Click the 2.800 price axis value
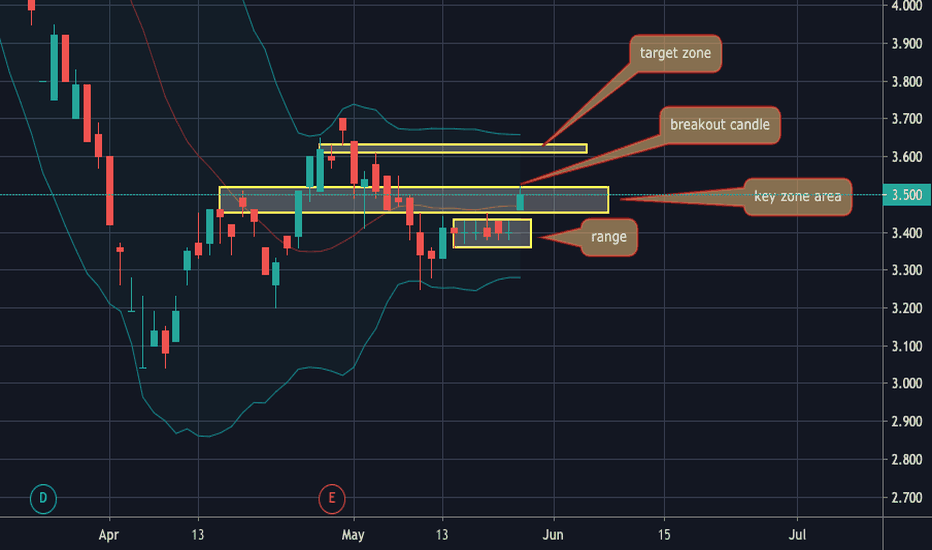This screenshot has height=550, width=932. coord(907,460)
